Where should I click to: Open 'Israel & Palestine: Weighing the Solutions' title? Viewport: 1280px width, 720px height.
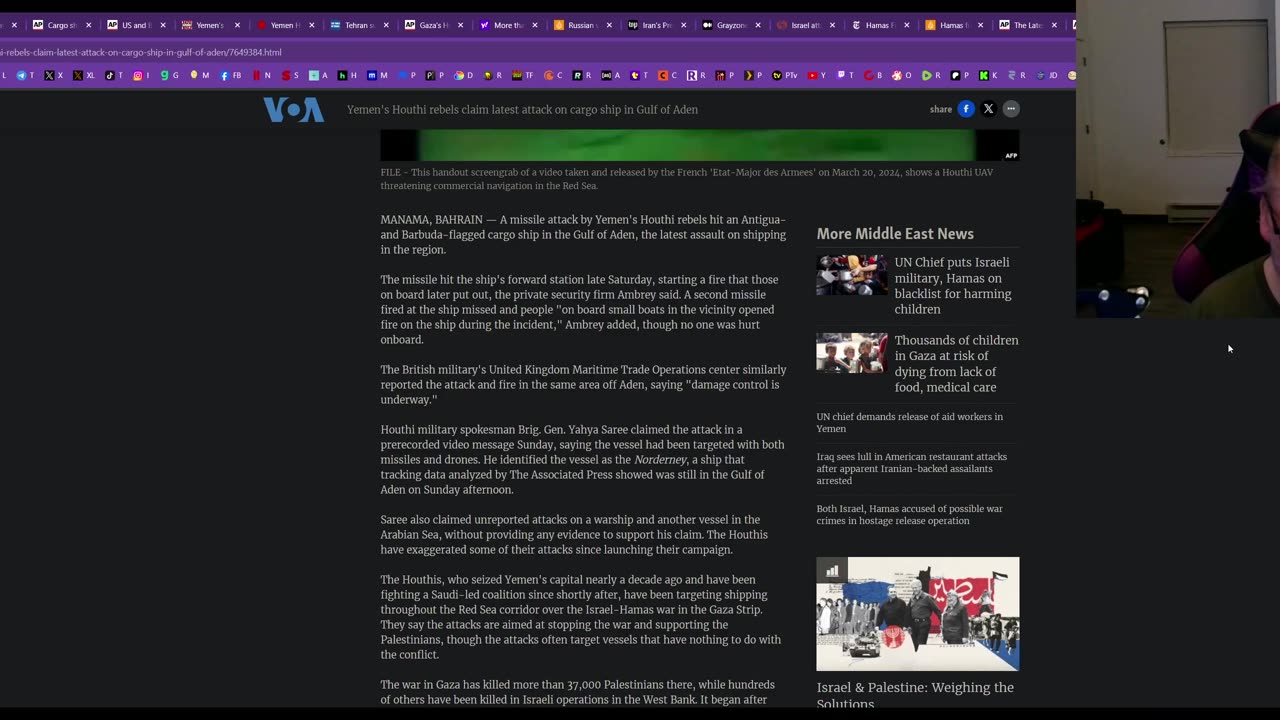915,695
